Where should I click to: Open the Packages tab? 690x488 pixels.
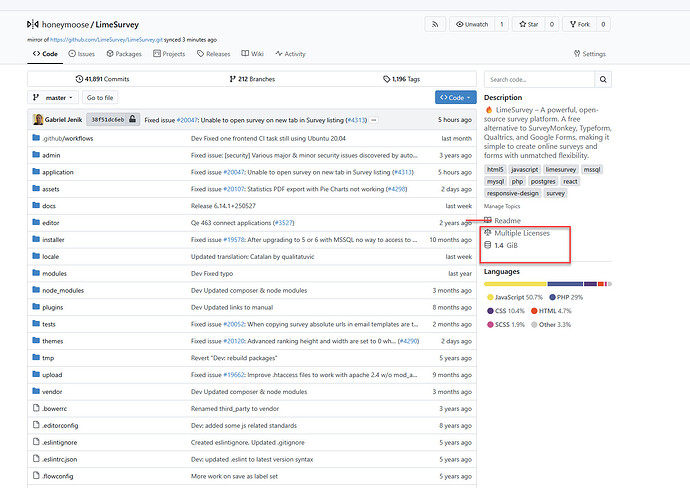click(124, 54)
